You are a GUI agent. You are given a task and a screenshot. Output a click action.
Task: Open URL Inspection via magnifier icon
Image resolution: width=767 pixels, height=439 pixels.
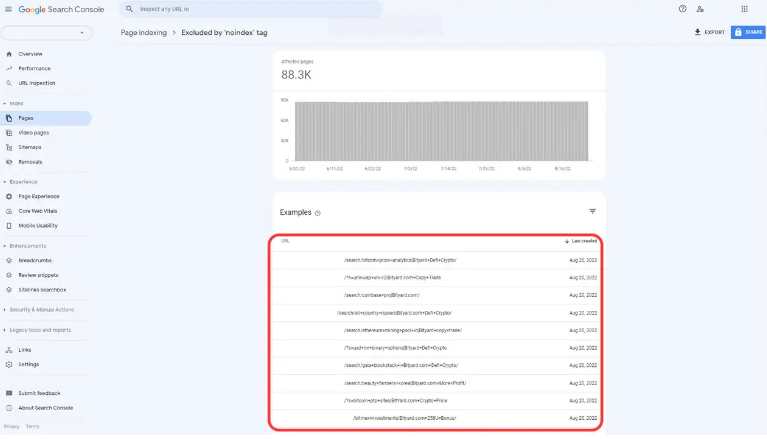(9, 83)
